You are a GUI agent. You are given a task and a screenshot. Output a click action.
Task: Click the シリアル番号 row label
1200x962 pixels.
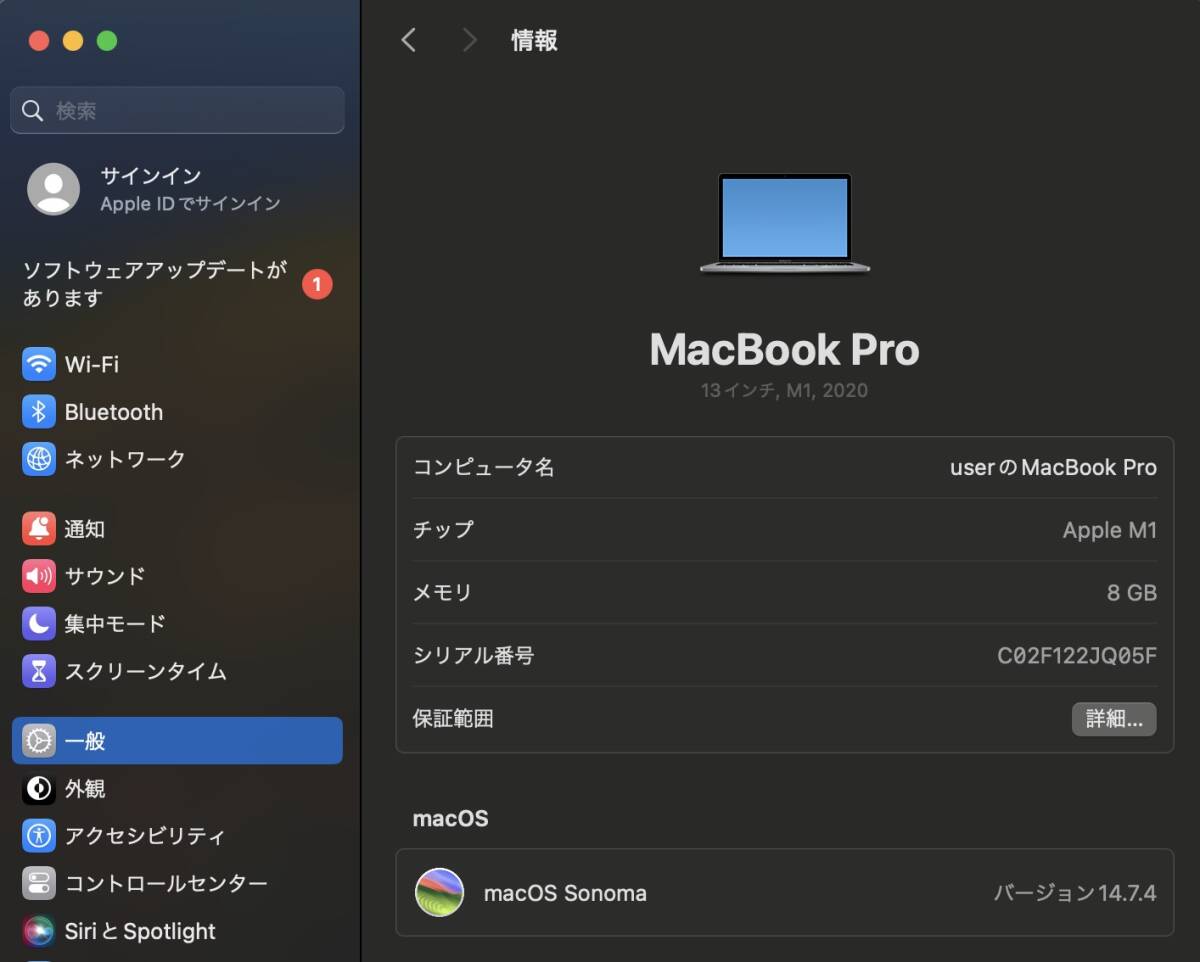474,656
